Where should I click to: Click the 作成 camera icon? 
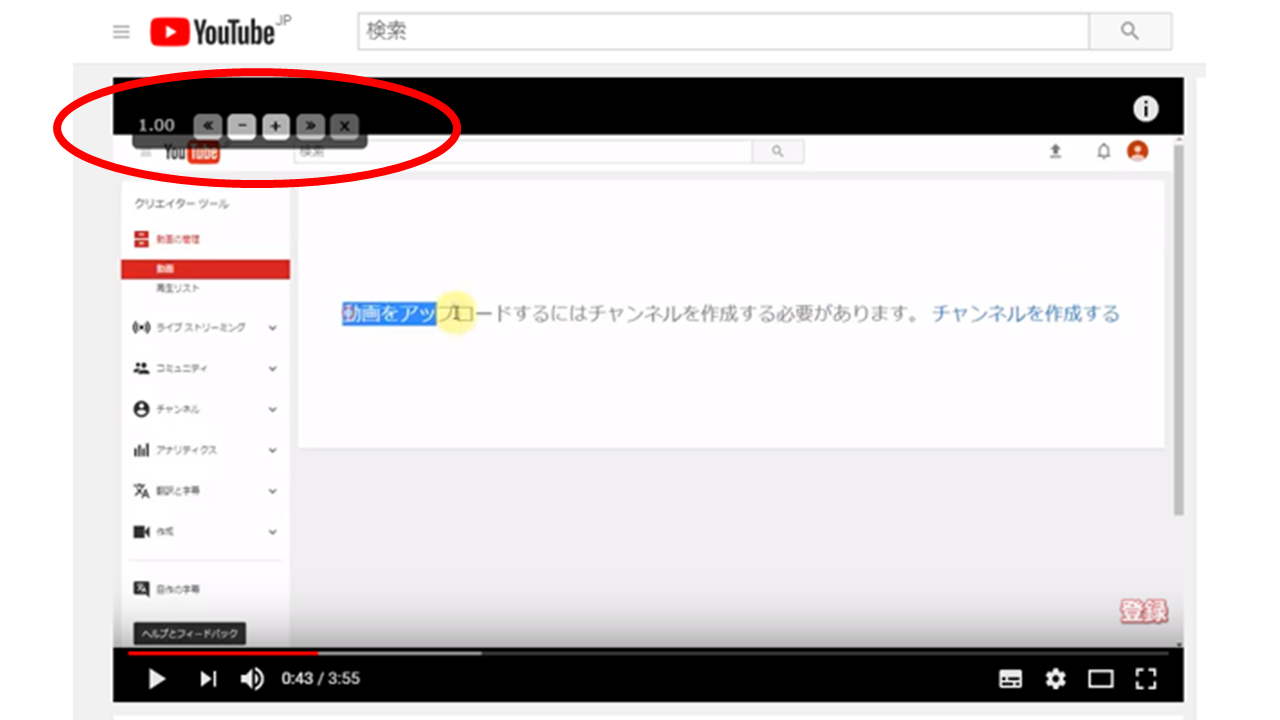pos(141,532)
